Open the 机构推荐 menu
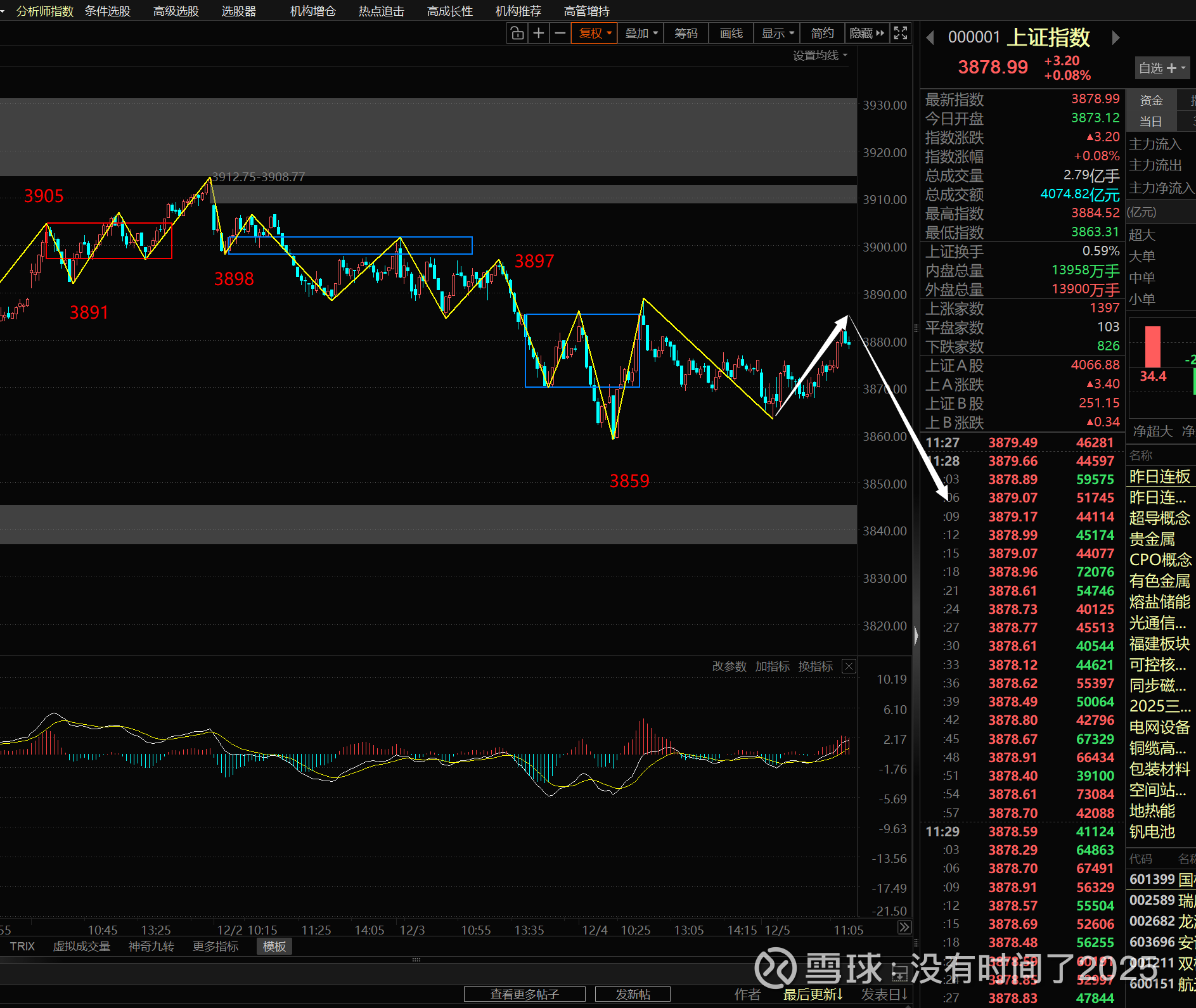 coord(518,11)
